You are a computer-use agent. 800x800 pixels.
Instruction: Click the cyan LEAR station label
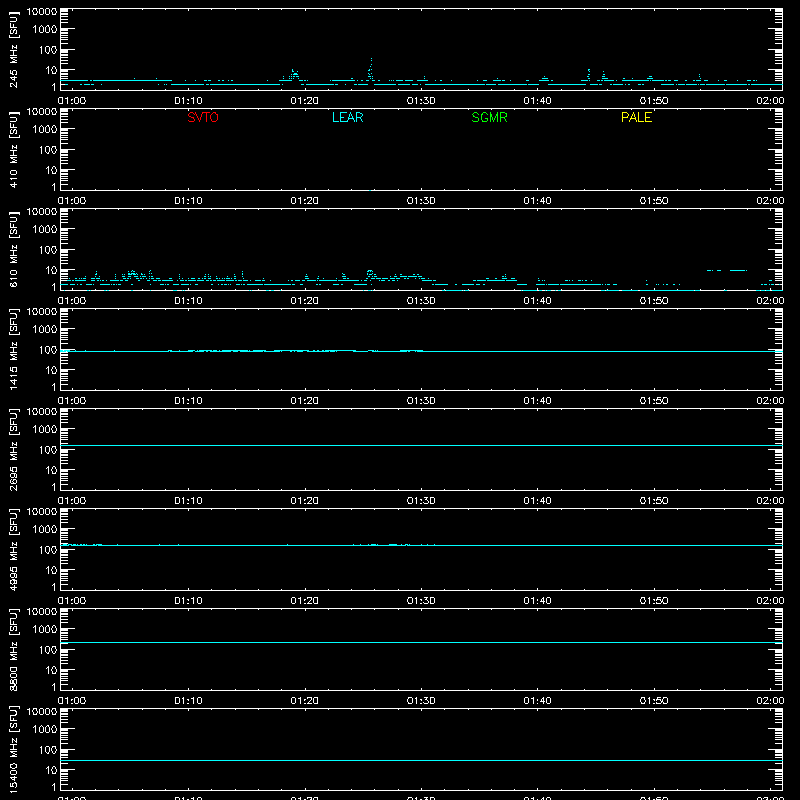347,117
